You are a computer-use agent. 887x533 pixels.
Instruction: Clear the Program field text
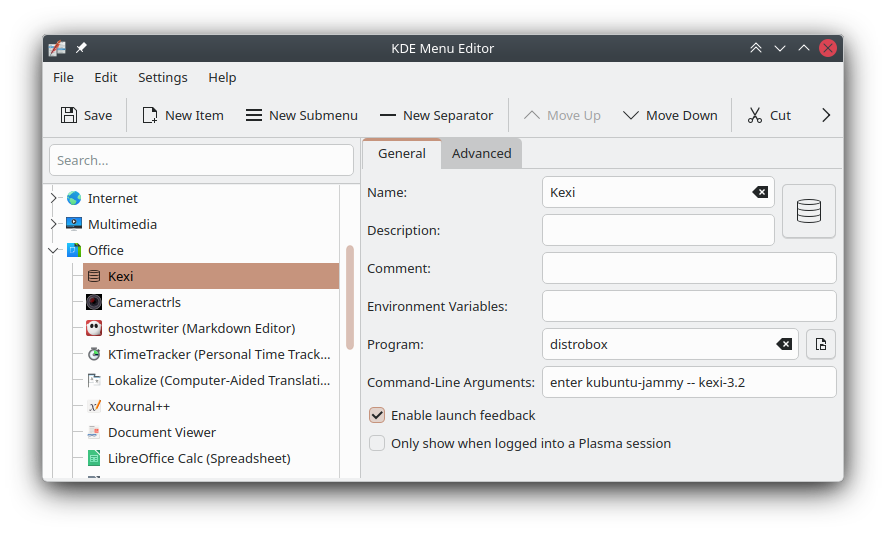[x=784, y=344]
